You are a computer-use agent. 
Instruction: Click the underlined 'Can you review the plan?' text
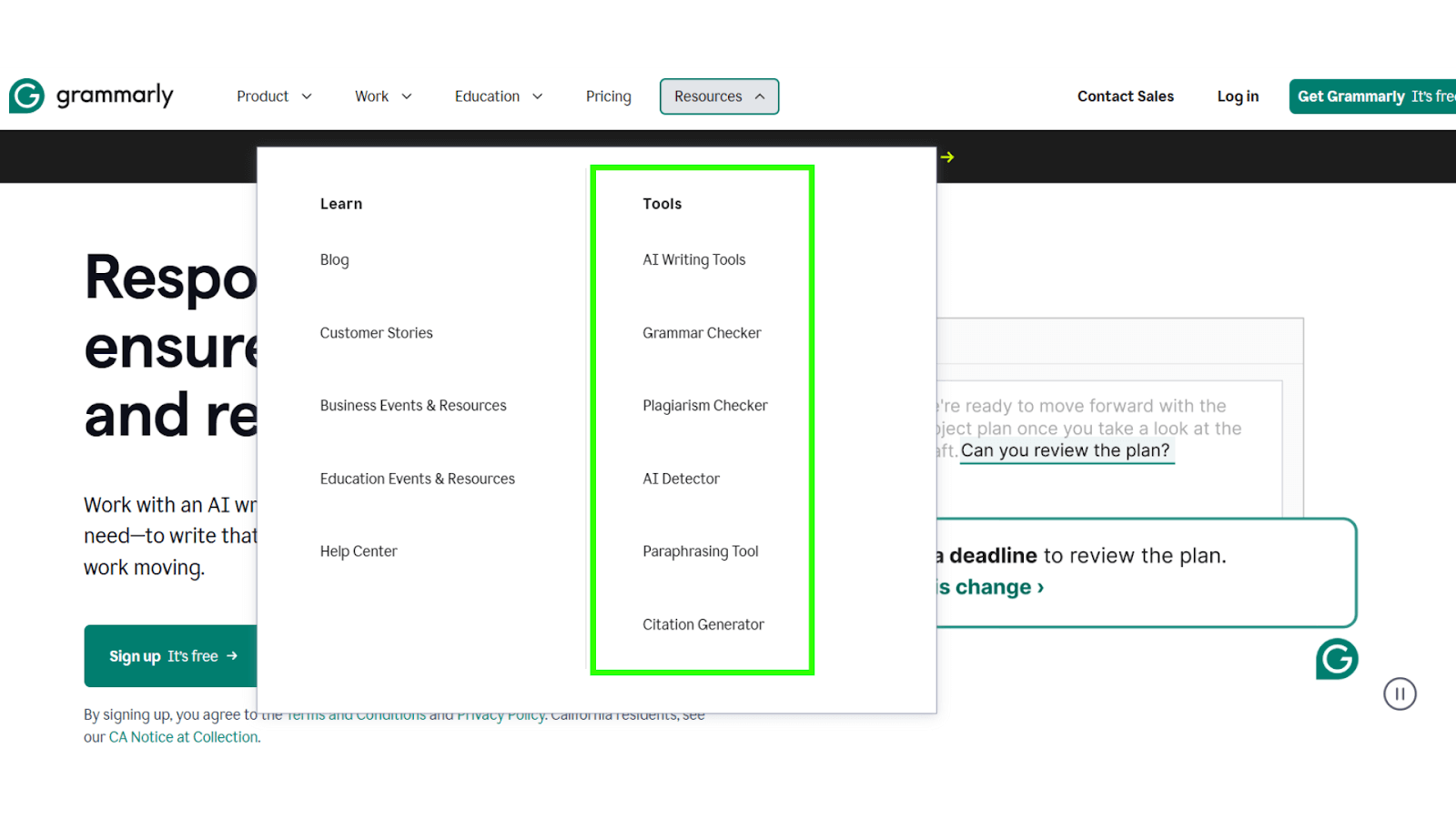pyautogui.click(x=1066, y=450)
